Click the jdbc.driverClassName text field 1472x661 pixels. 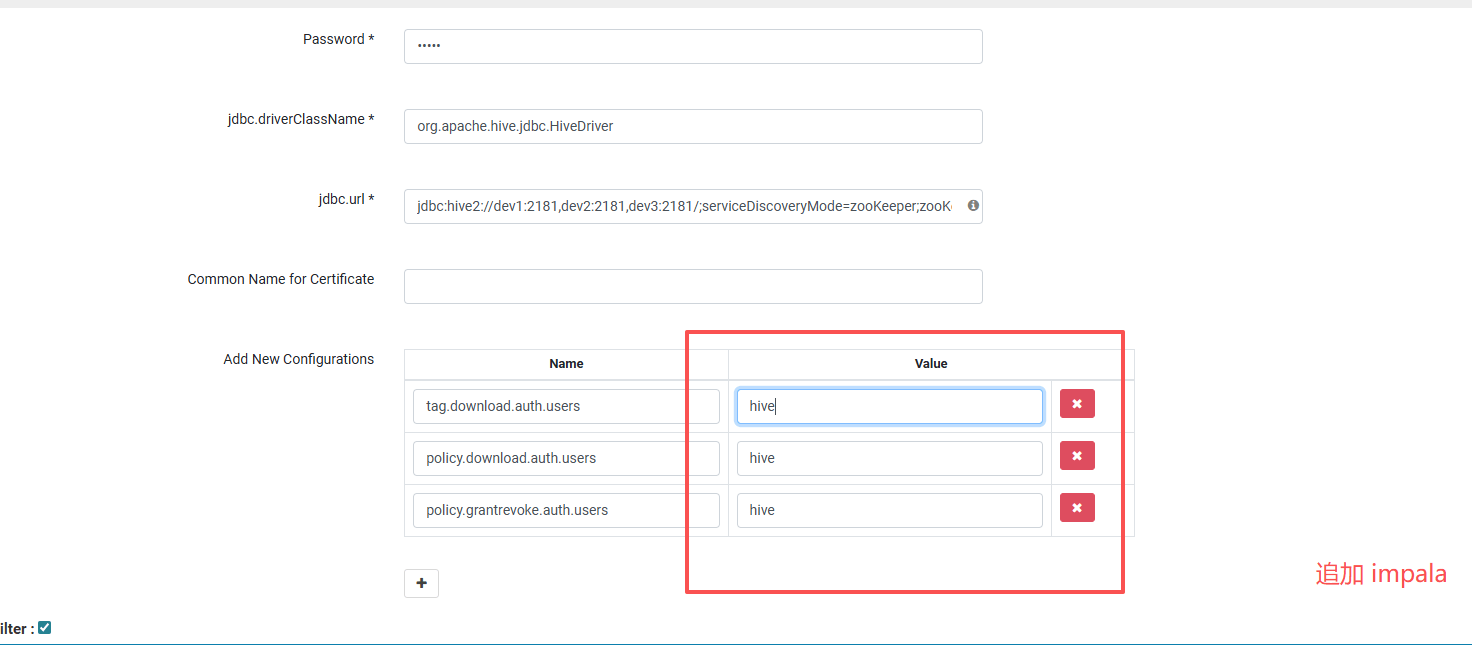pyautogui.click(x=692, y=126)
